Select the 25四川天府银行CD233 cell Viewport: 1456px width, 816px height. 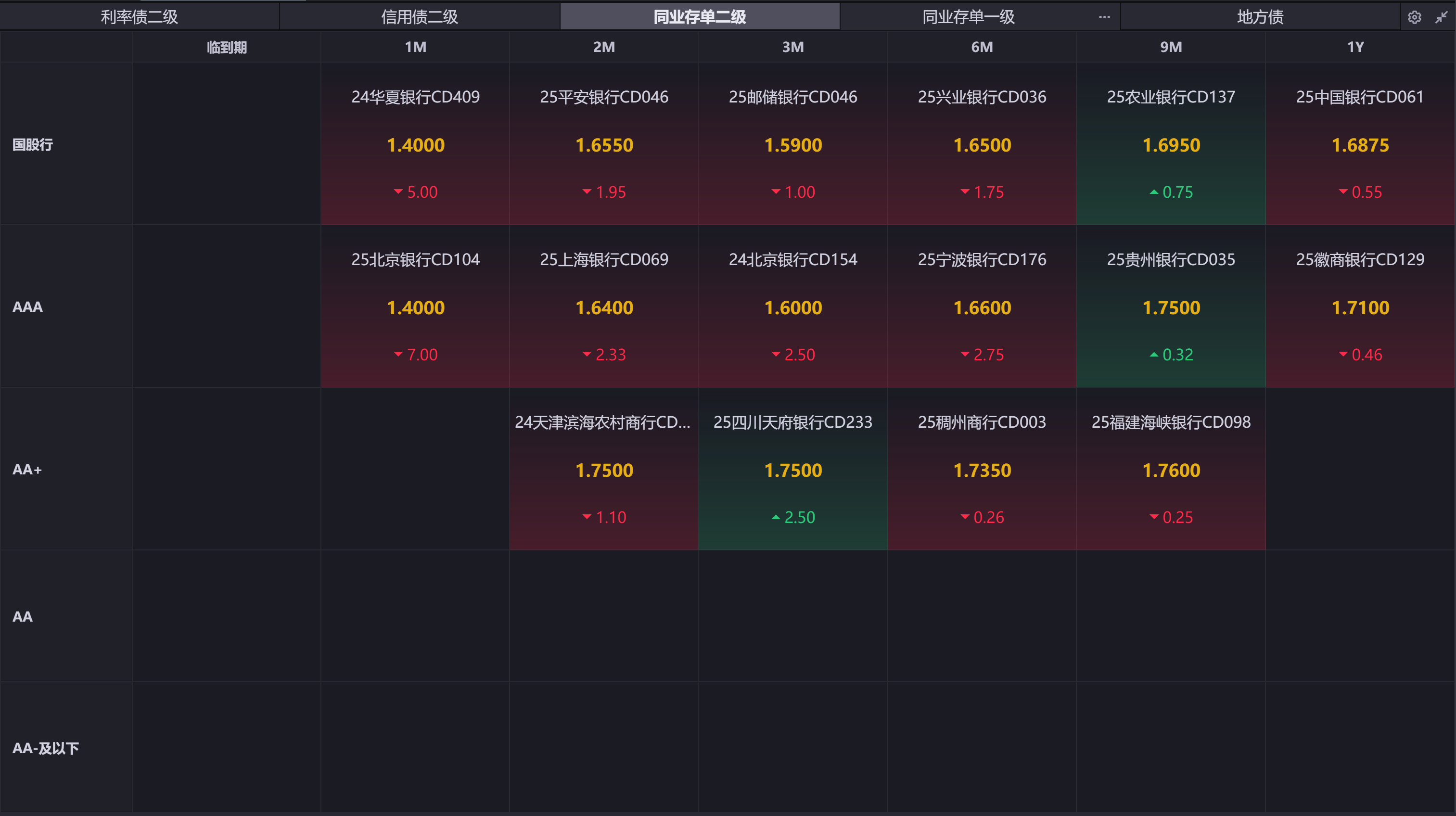tap(792, 469)
